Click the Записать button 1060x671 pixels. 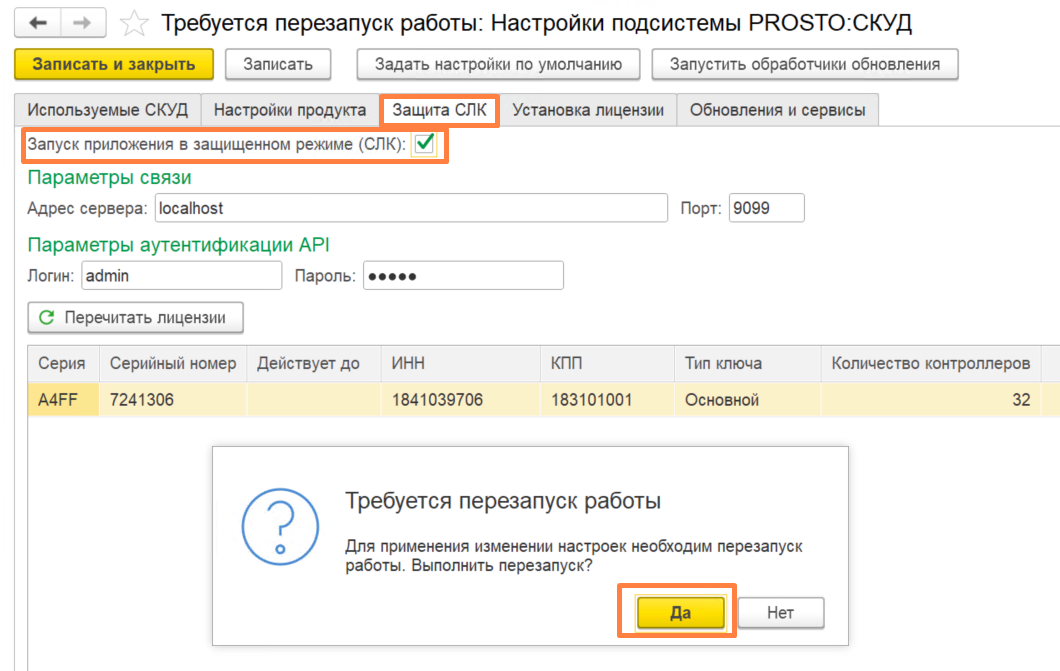(x=278, y=64)
